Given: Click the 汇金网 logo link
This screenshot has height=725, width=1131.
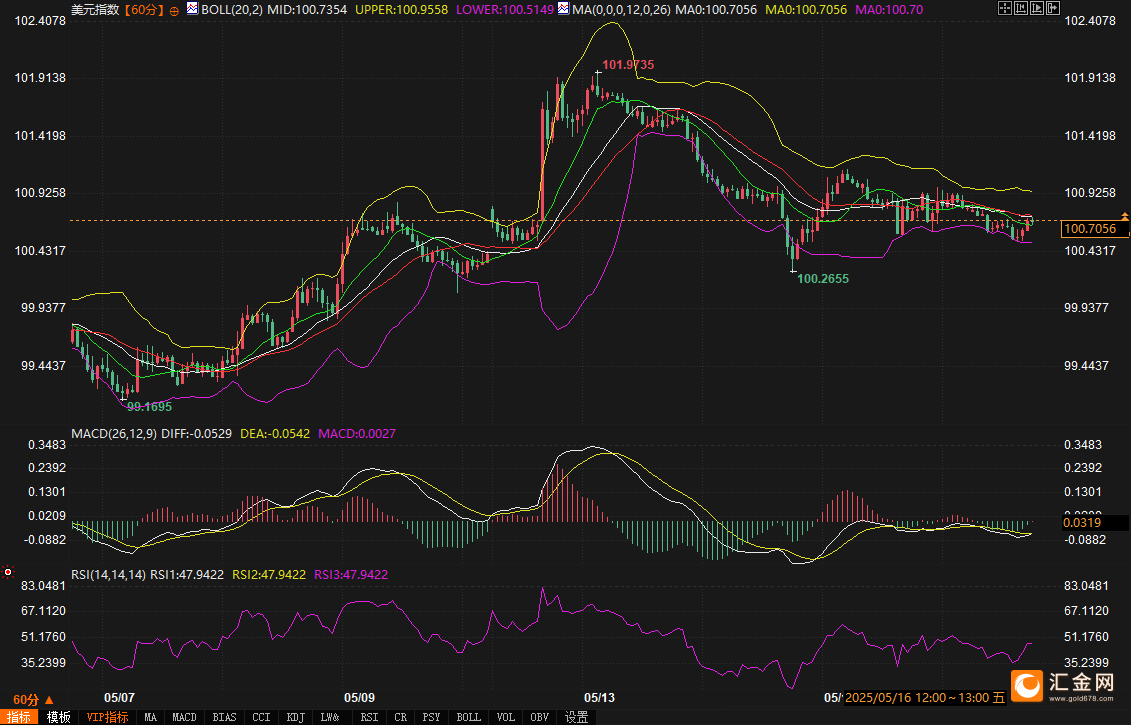Looking at the screenshot, I should (1062, 685).
